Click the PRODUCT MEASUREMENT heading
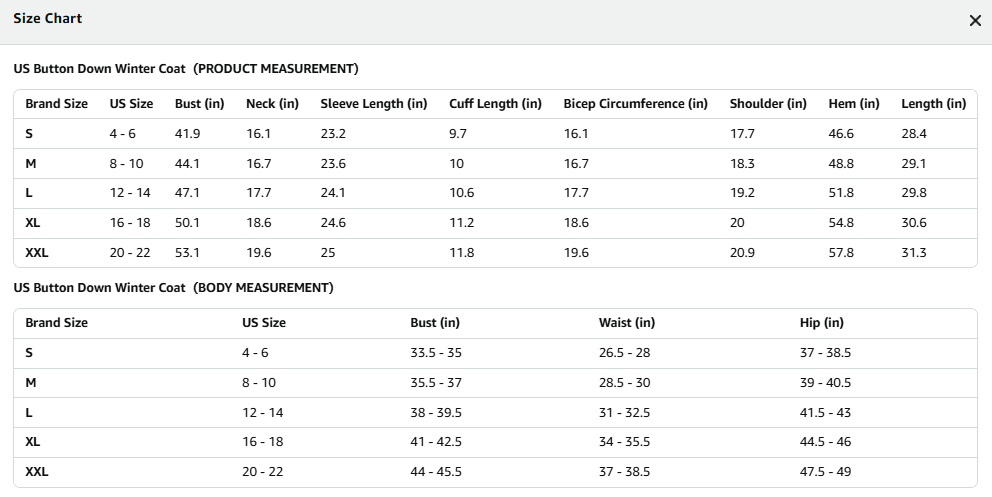Viewport: 992px width, 497px height. click(275, 69)
